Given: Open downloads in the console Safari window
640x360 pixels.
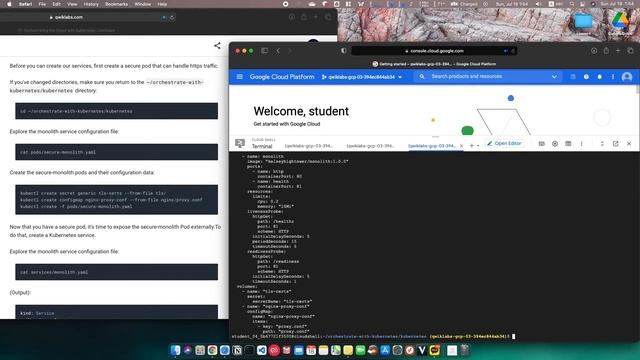Looking at the screenshot, I should [x=594, y=51].
